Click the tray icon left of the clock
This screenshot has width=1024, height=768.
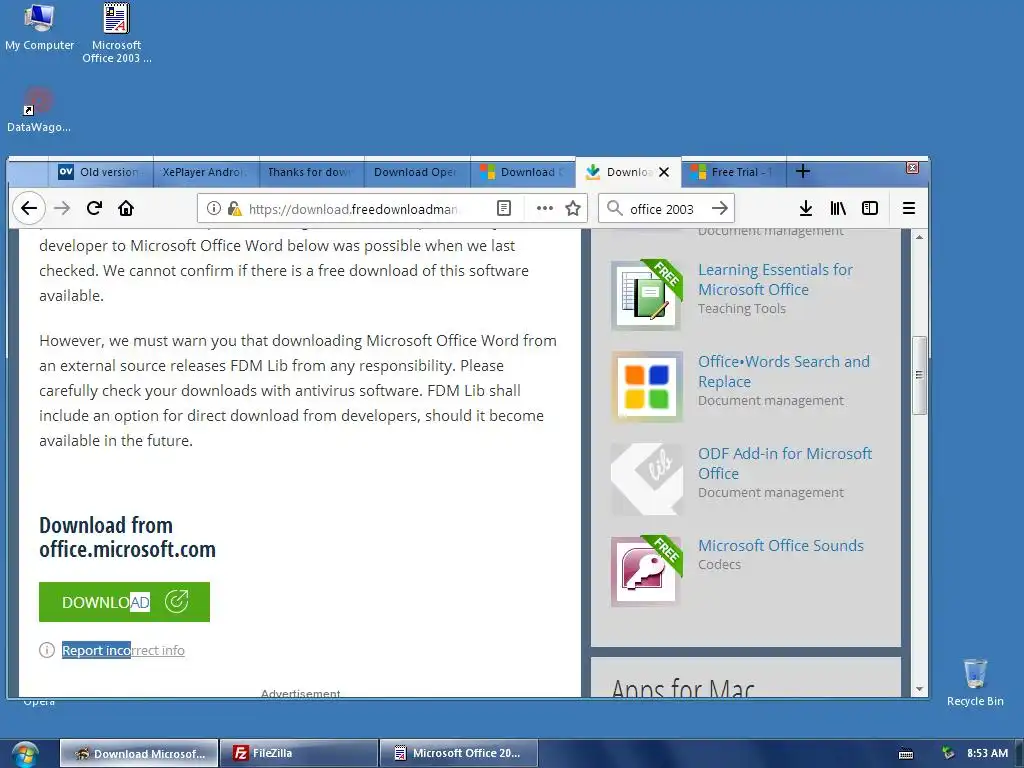tap(948, 754)
